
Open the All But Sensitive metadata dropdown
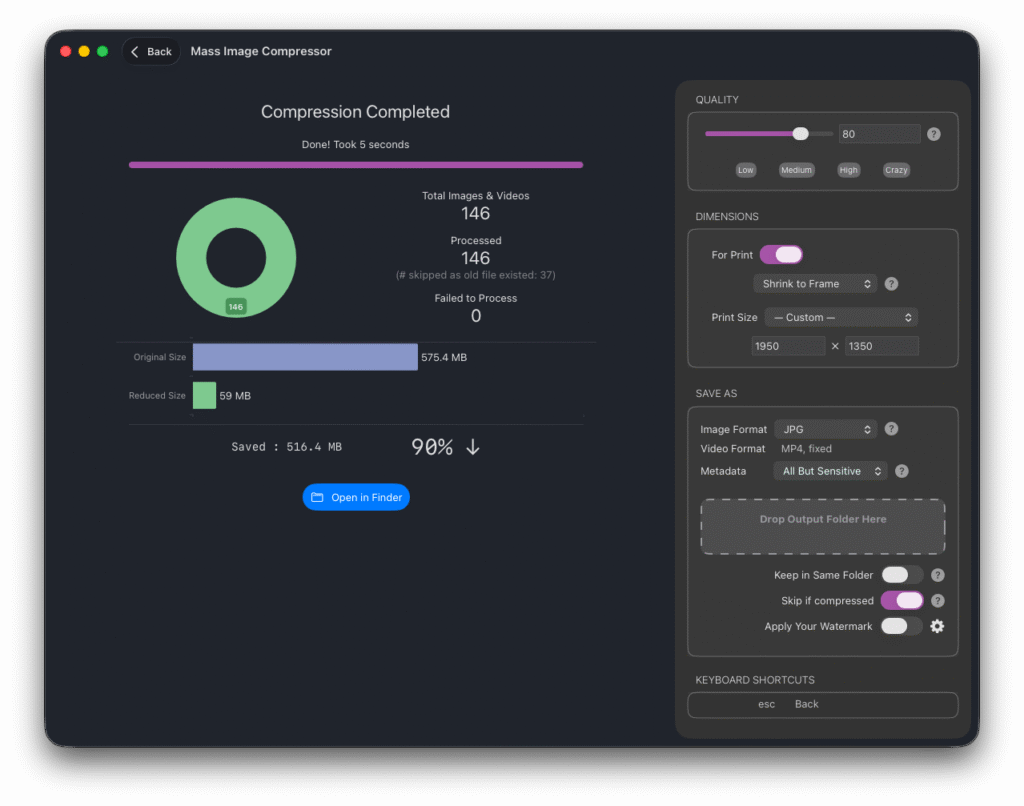pyautogui.click(x=830, y=471)
